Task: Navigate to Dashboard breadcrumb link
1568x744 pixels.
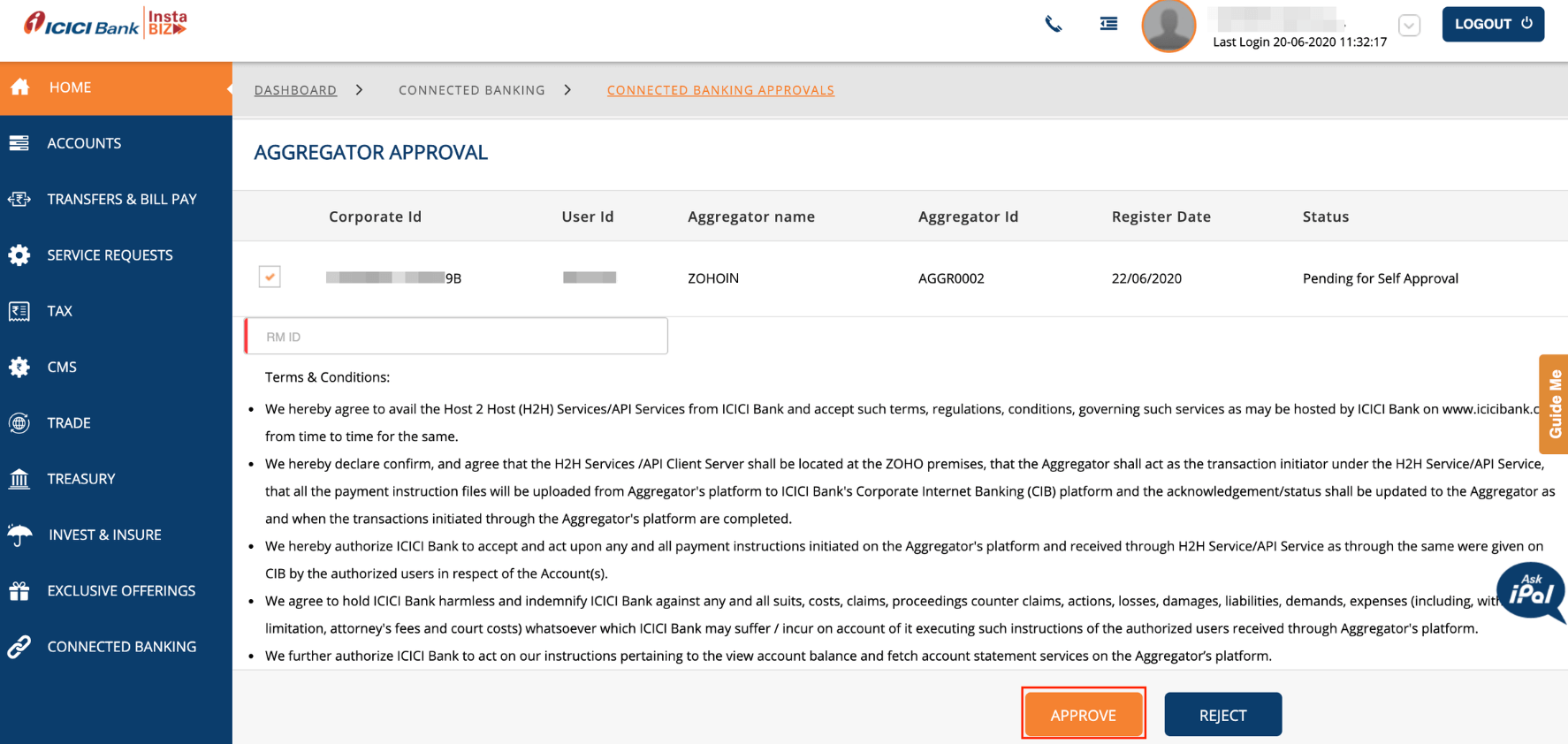Action: pos(295,90)
